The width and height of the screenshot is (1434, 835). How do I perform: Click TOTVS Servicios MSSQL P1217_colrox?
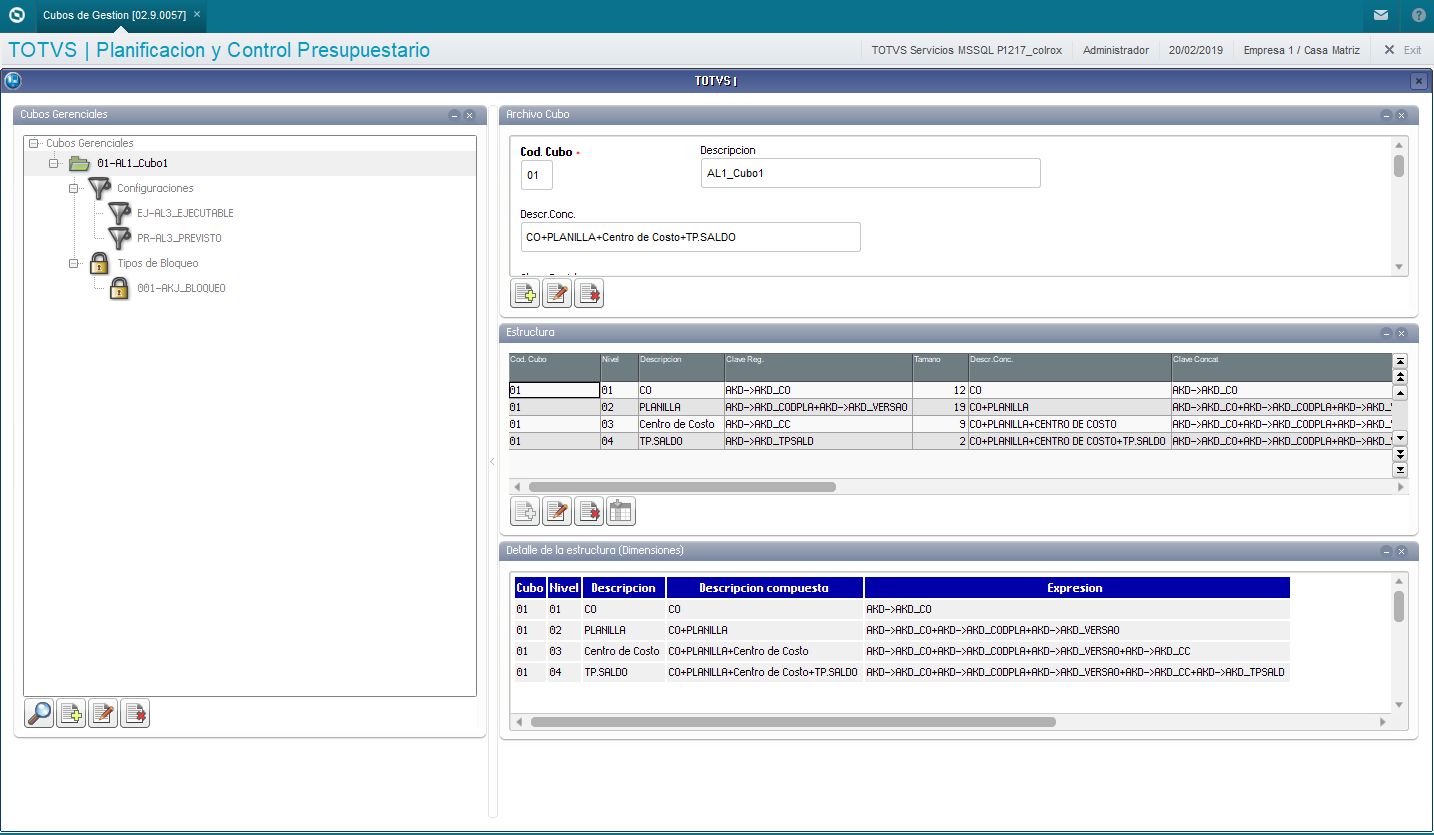point(966,50)
